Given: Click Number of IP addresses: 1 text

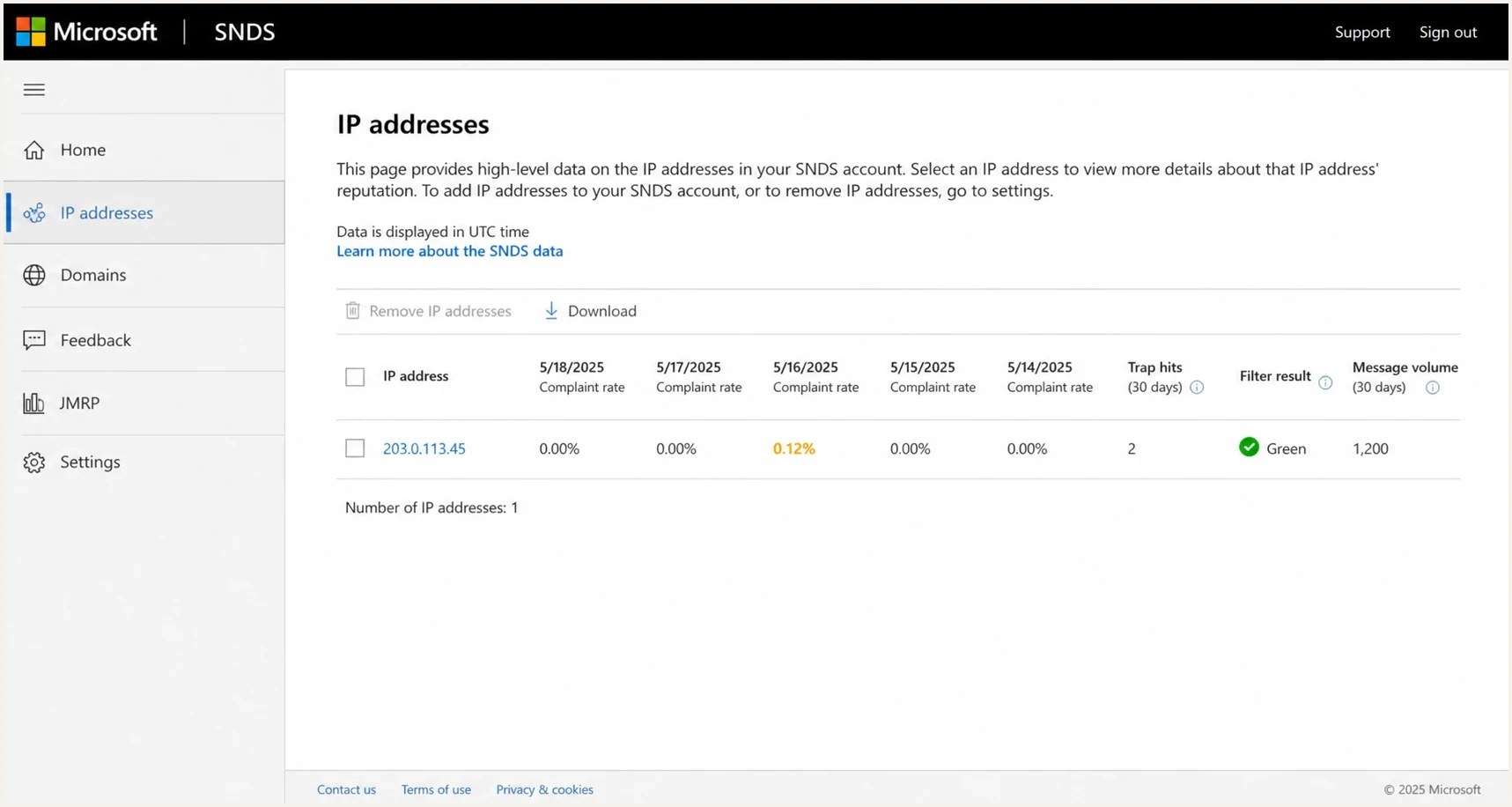Looking at the screenshot, I should coord(431,507).
